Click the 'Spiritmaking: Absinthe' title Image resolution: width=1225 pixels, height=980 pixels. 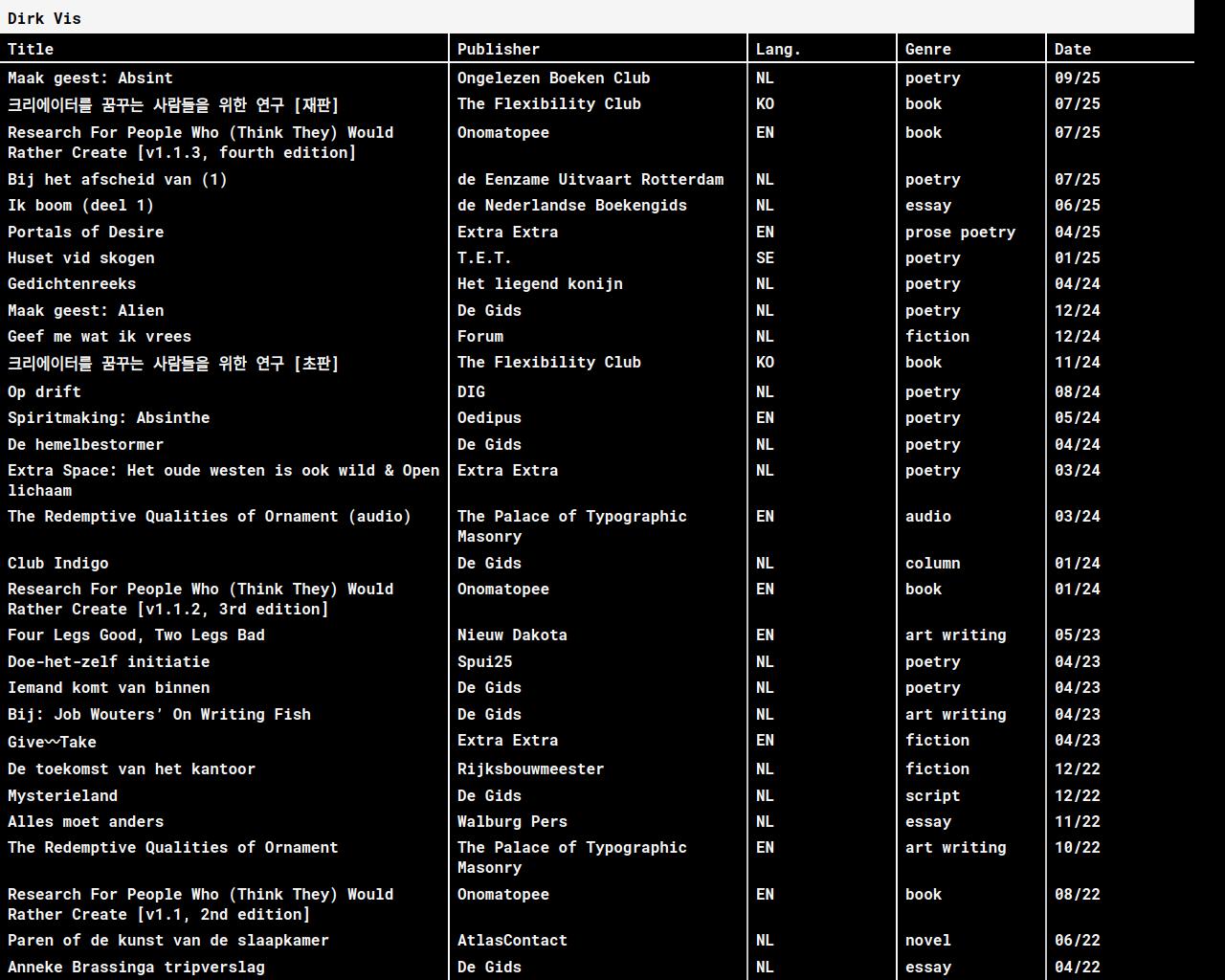tap(108, 418)
